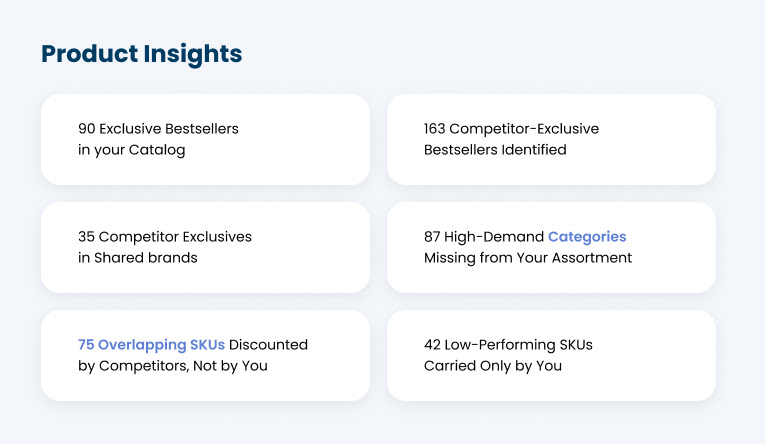
Task: Click 'Missing from Your Assortment' text
Action: [x=528, y=258]
